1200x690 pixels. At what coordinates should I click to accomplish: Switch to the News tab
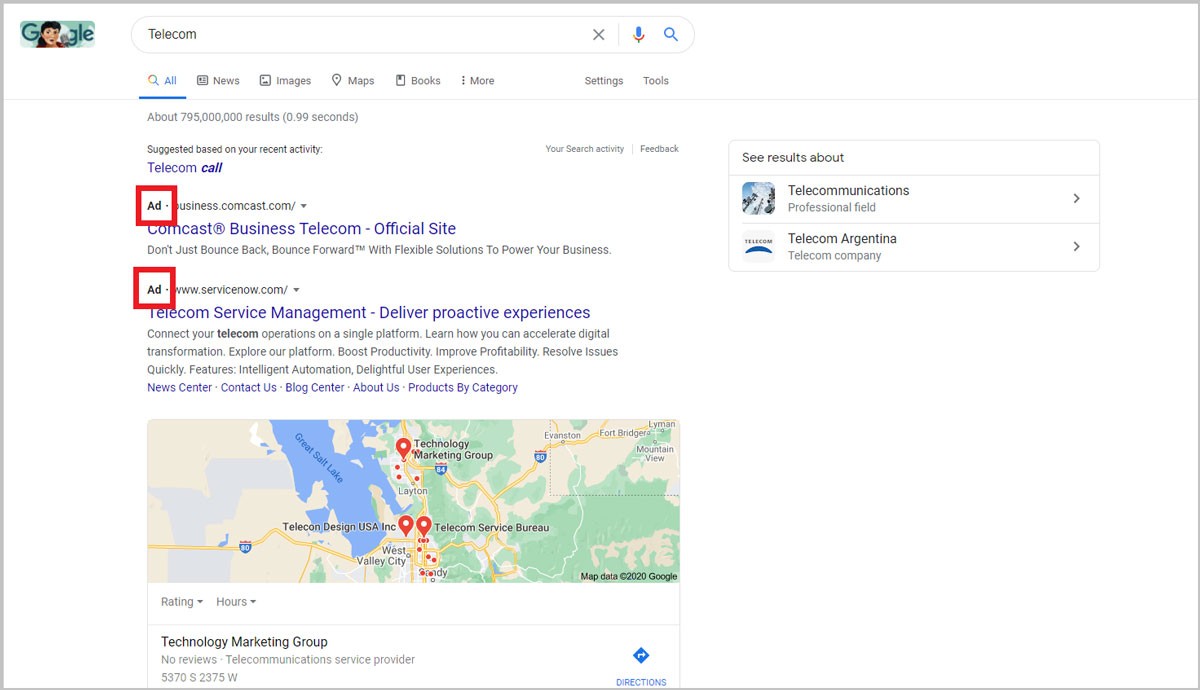(x=218, y=81)
